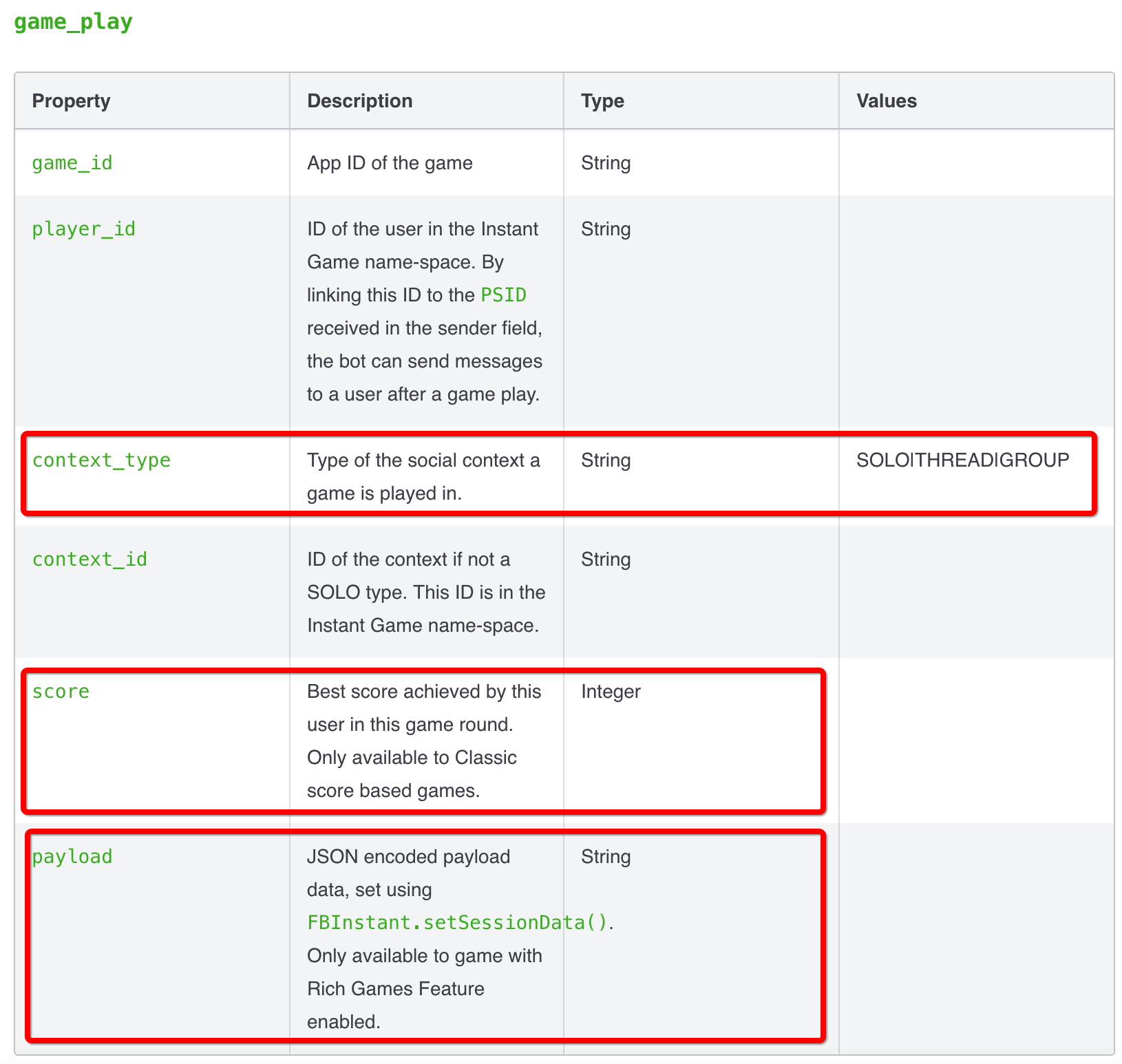The height and width of the screenshot is (1064, 1122).
Task: Click the Property column header
Action: [x=71, y=101]
